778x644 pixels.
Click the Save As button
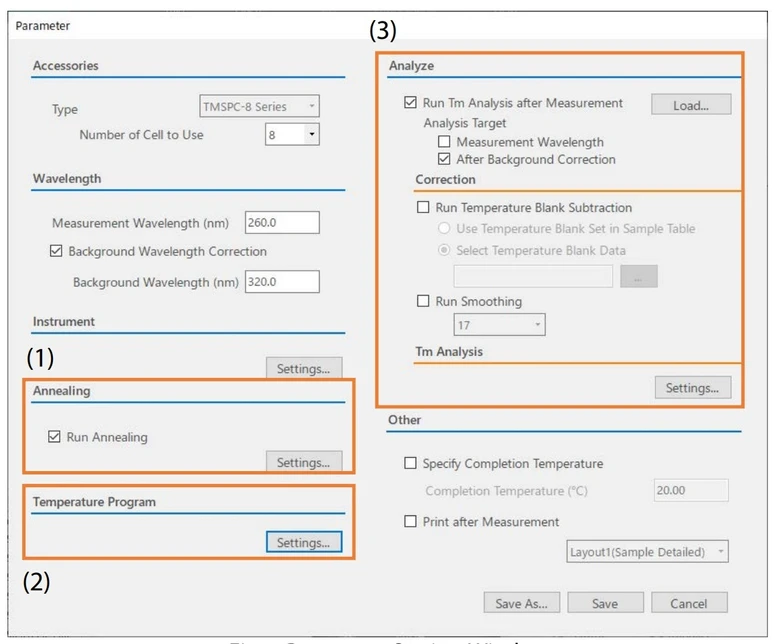pos(521,603)
